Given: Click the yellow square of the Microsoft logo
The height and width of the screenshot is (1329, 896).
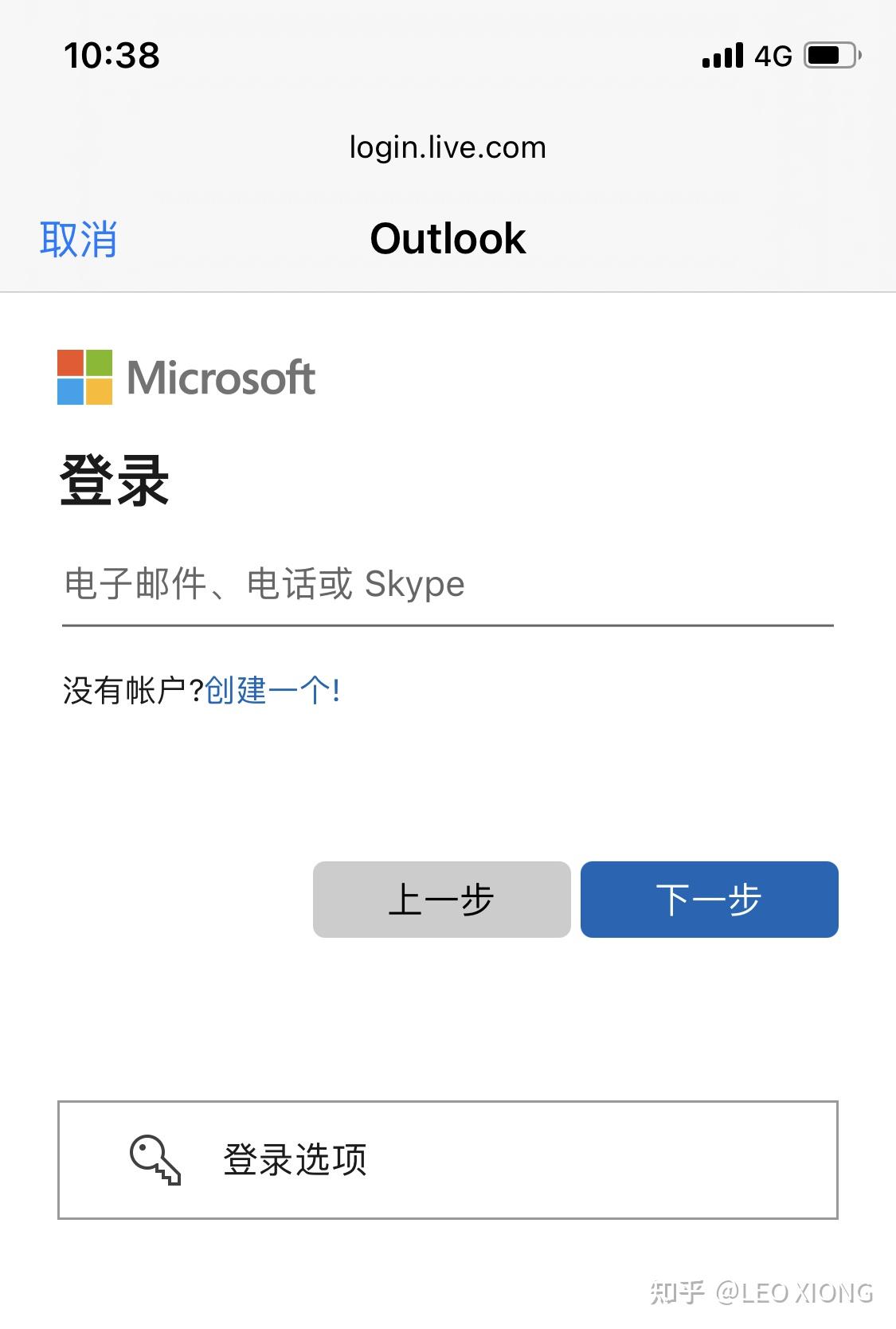Looking at the screenshot, I should [x=98, y=392].
